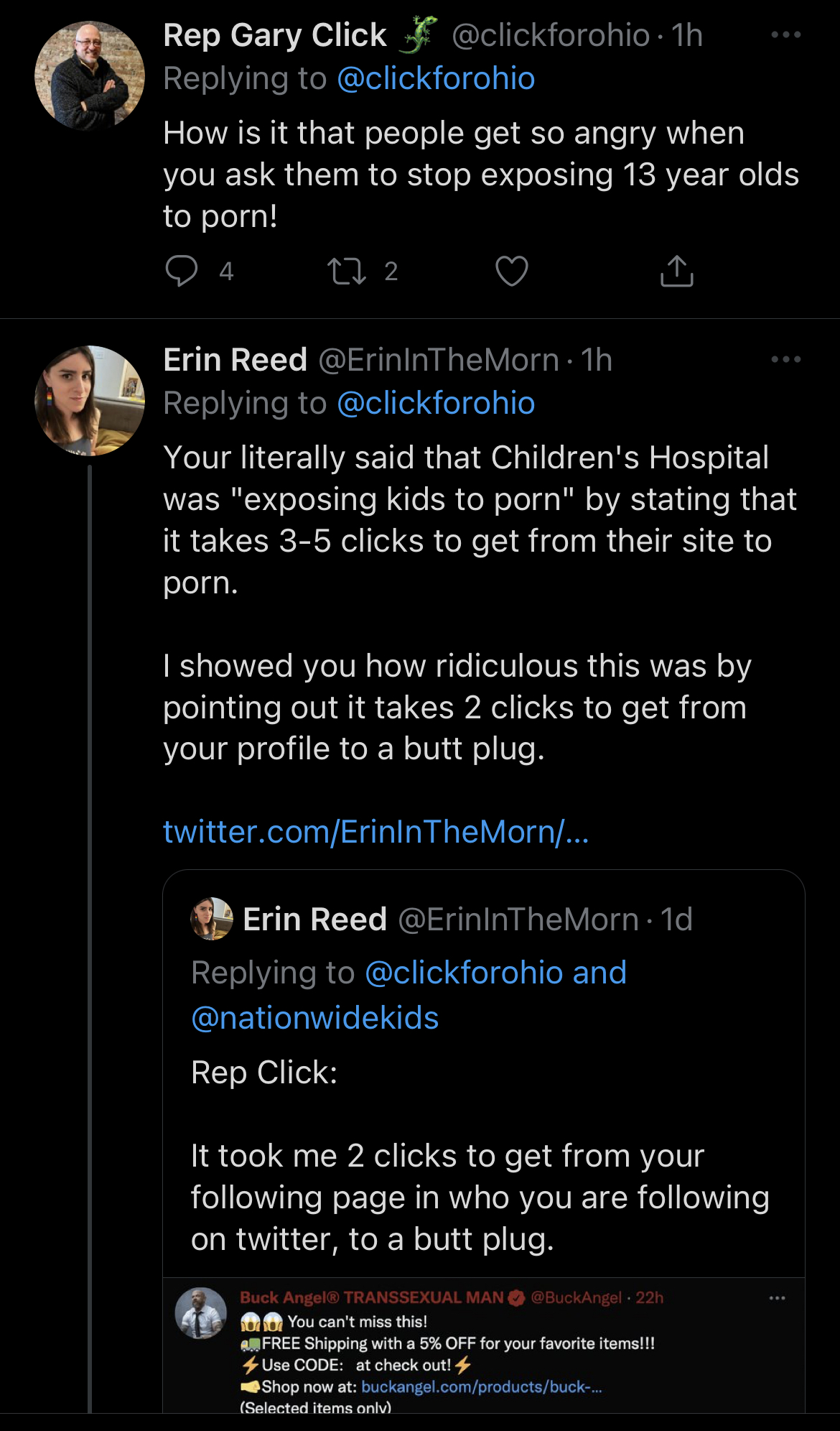The image size is (840, 1431).
Task: Open more options on Gary Click's tweet
Action: click(785, 34)
